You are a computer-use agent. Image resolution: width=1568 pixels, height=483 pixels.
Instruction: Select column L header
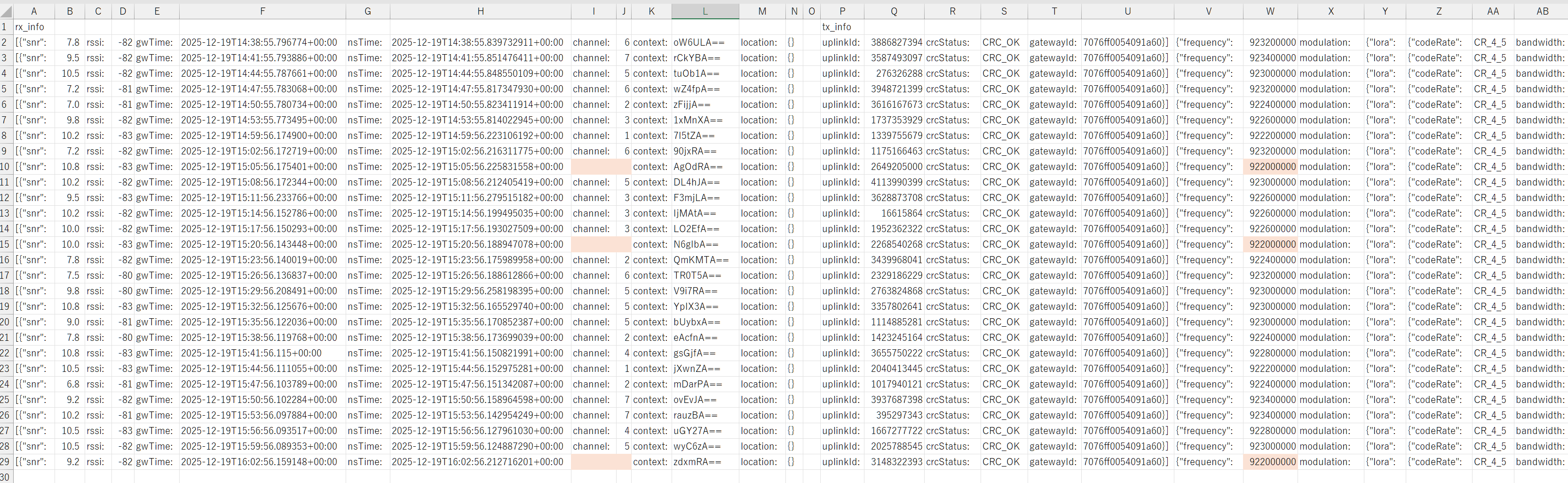(705, 11)
